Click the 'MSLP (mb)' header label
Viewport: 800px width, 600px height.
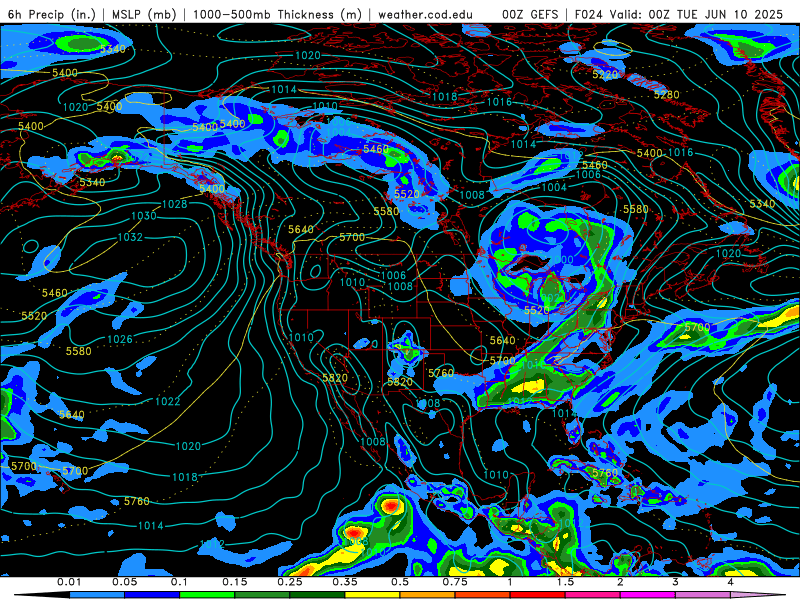[x=144, y=14]
